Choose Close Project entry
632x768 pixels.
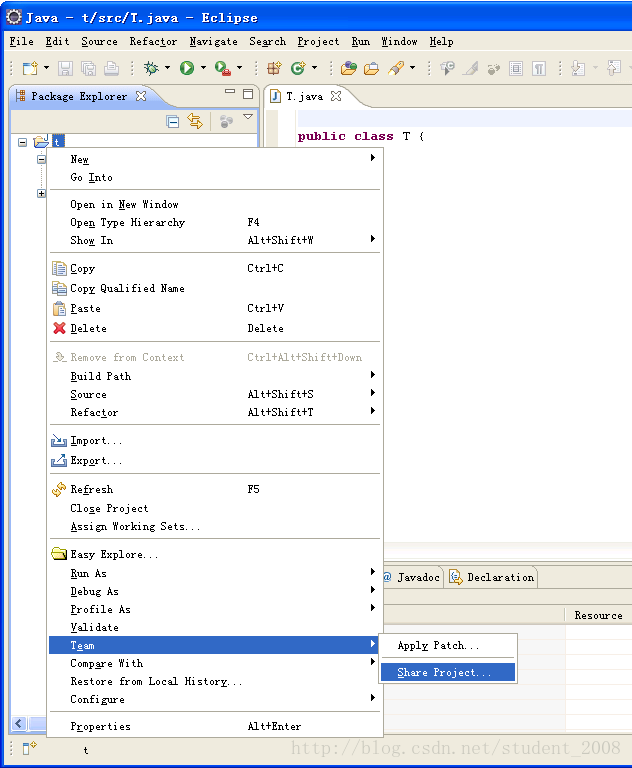click(x=215, y=508)
